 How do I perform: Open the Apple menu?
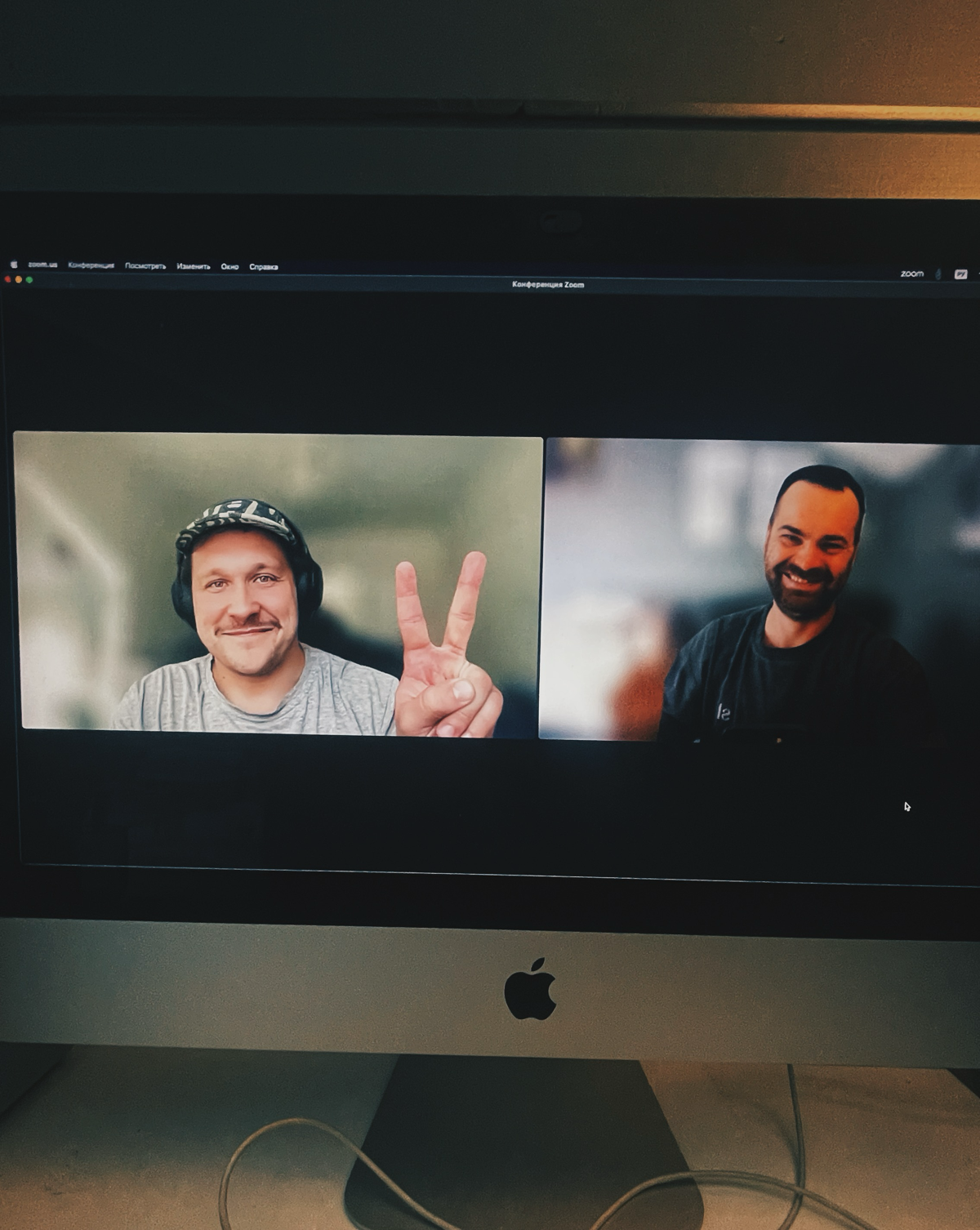point(13,265)
